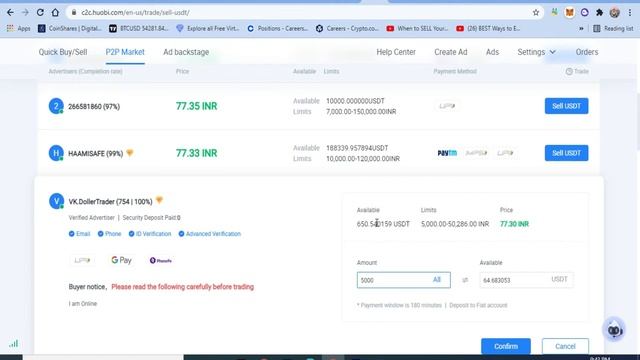Switch to the Quick Buy/Sell tab
The height and width of the screenshot is (360, 640).
pos(63,52)
